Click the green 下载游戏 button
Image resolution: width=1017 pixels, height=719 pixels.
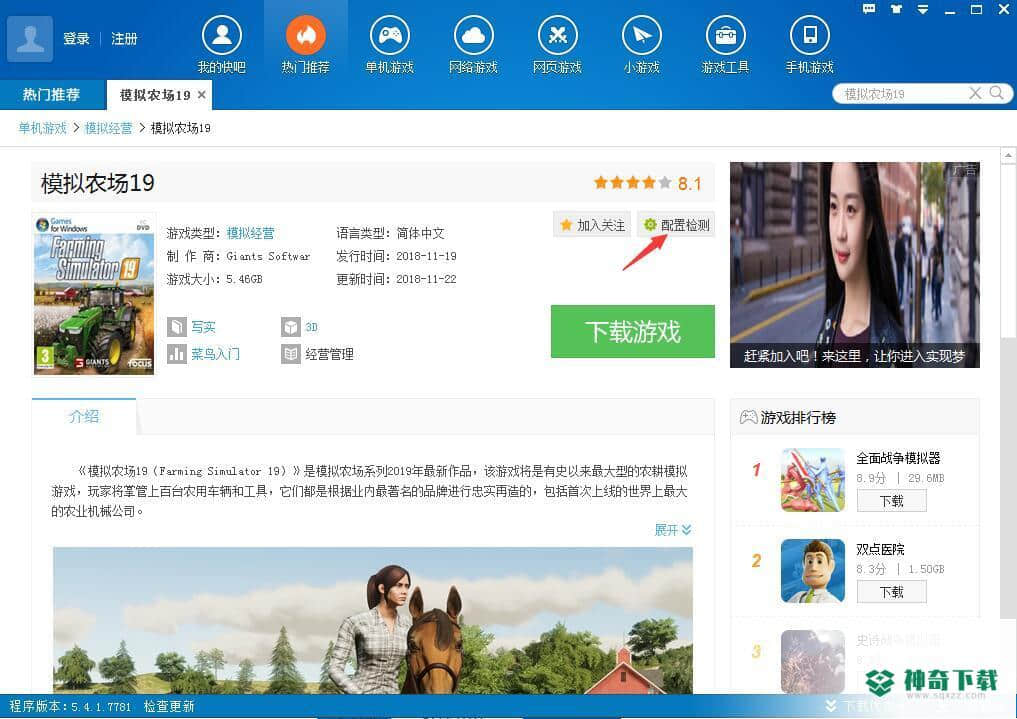point(633,331)
